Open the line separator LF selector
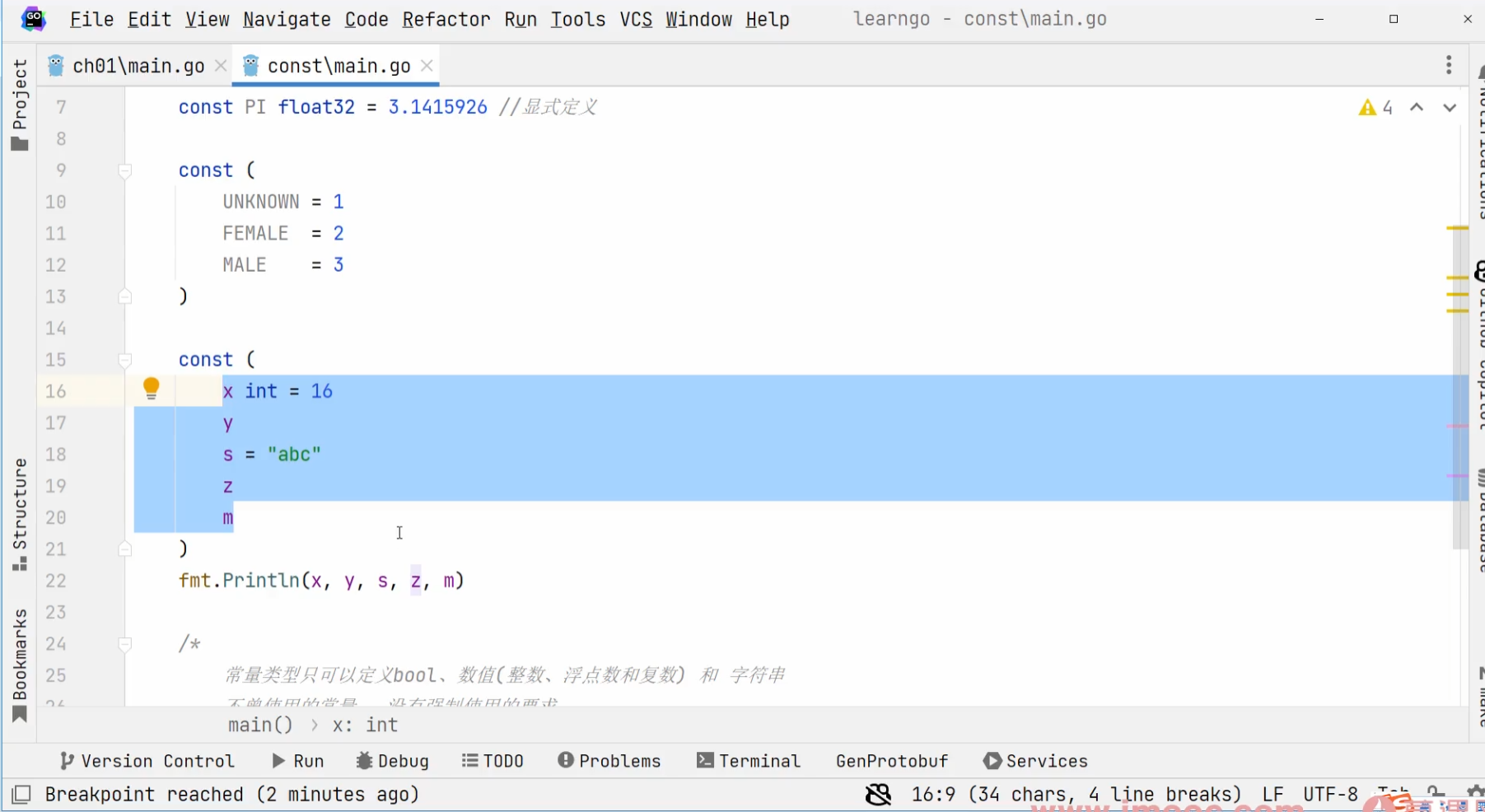Image resolution: width=1485 pixels, height=812 pixels. coord(1273,795)
